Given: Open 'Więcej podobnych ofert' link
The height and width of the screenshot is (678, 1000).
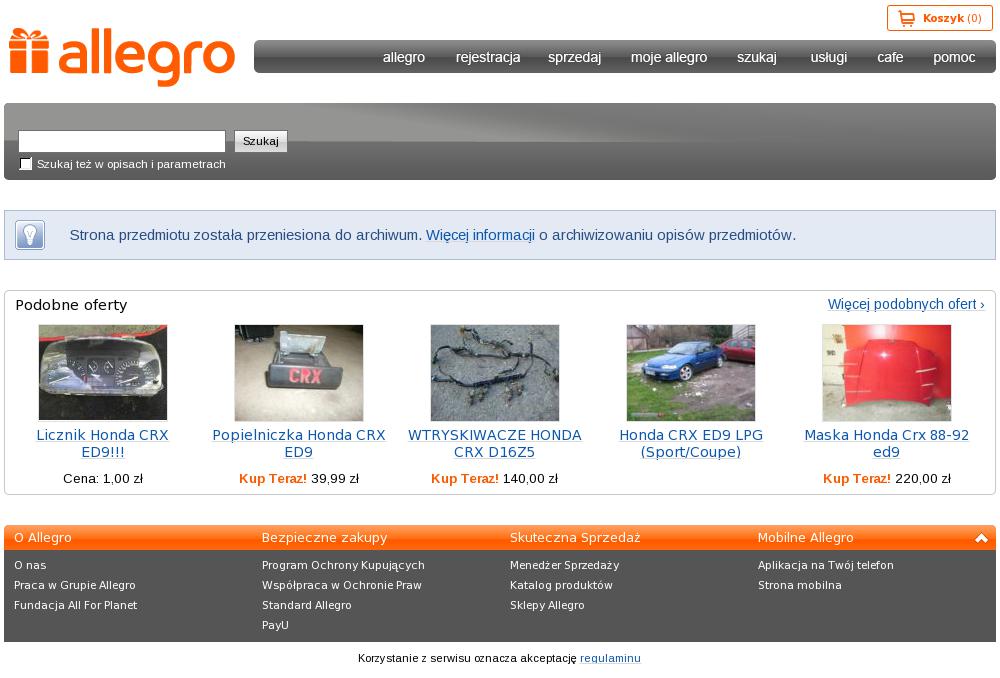Looking at the screenshot, I should point(906,304).
